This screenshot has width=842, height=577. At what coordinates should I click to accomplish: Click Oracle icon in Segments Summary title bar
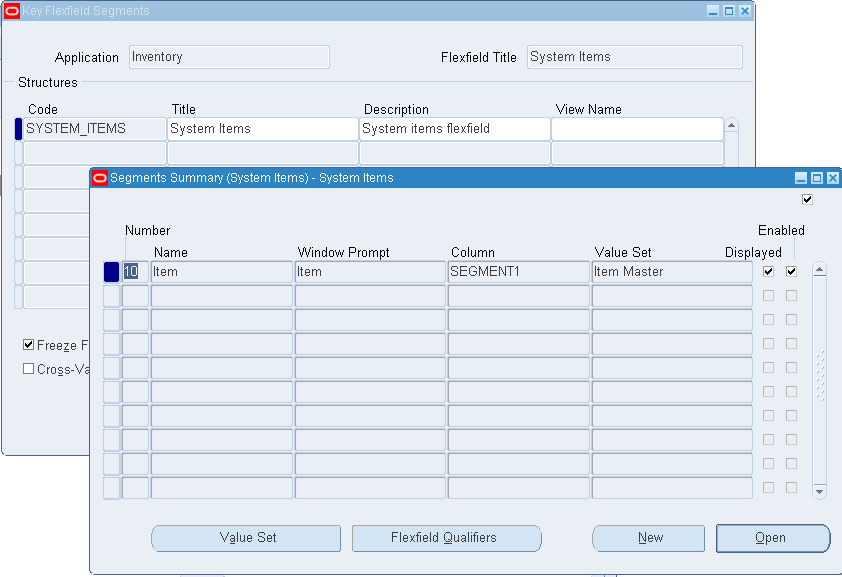[x=100, y=178]
